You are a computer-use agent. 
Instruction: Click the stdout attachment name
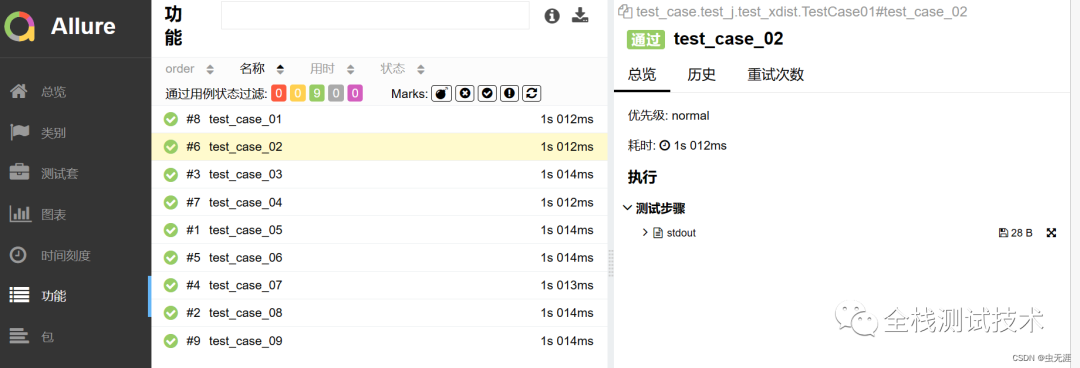coord(681,233)
